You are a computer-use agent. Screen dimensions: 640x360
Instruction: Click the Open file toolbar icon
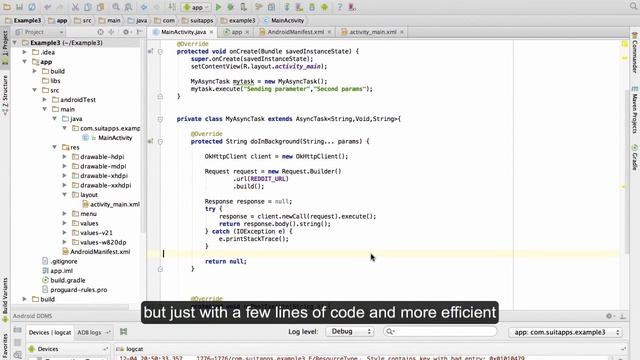(x=7, y=7)
